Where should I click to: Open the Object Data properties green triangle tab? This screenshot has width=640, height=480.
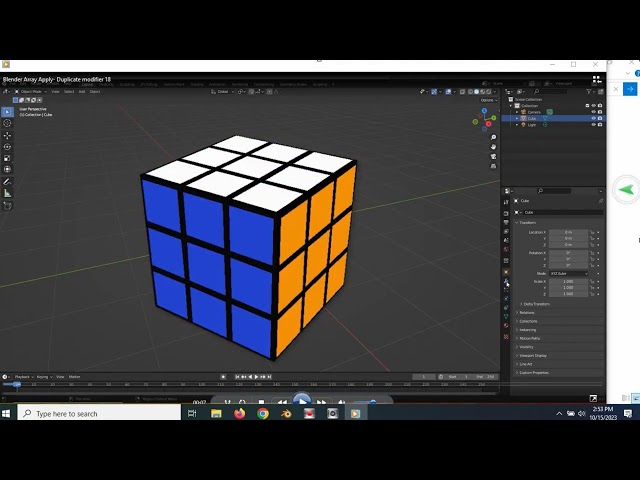[506, 317]
